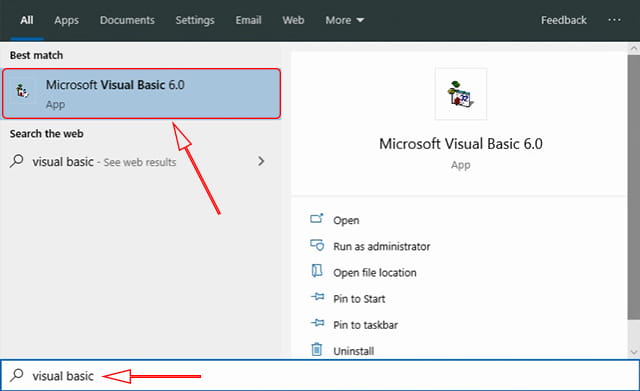Click the large Visual Basic app icon

pos(461,94)
